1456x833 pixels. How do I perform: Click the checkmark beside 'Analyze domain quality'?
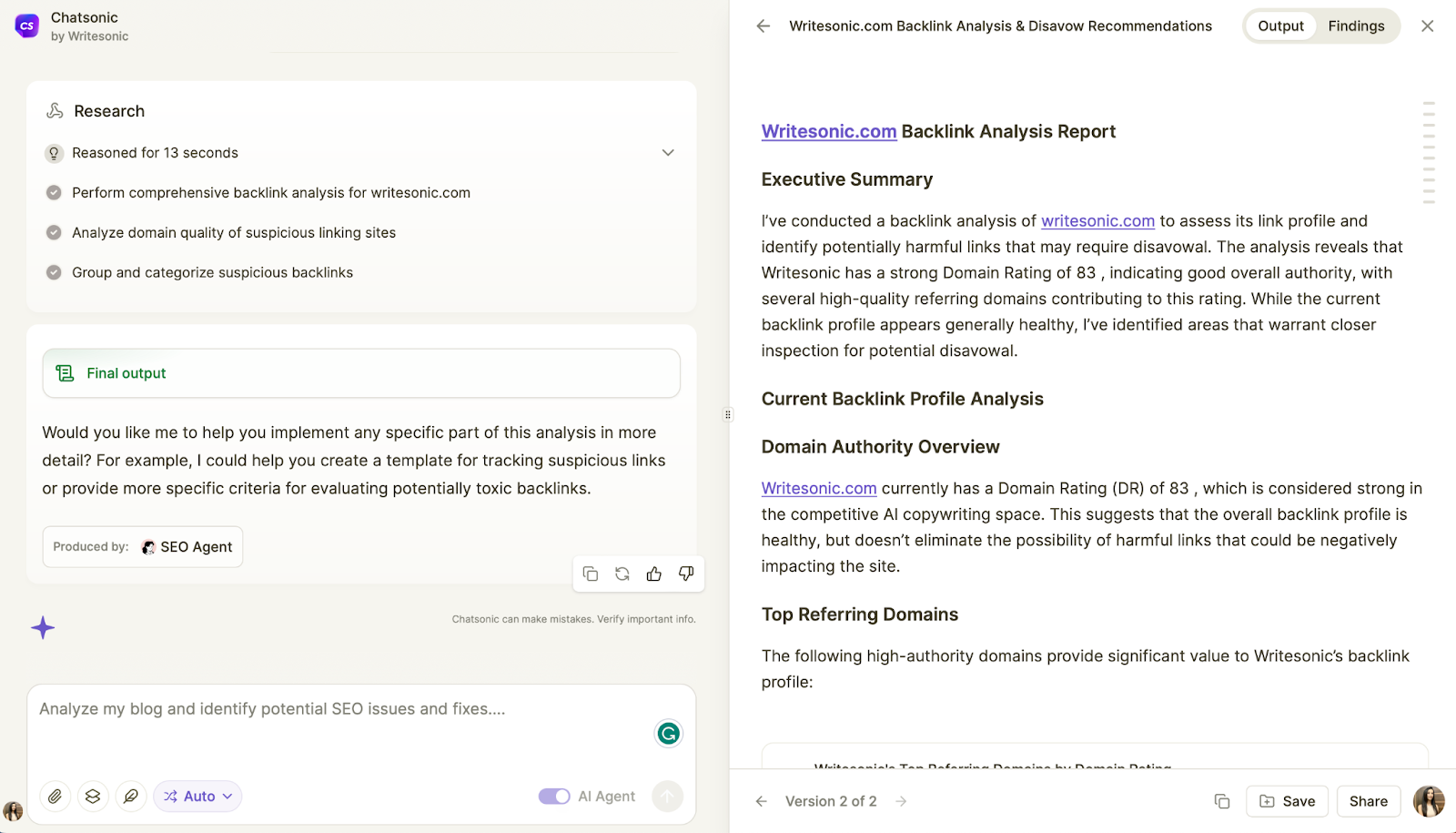click(54, 233)
